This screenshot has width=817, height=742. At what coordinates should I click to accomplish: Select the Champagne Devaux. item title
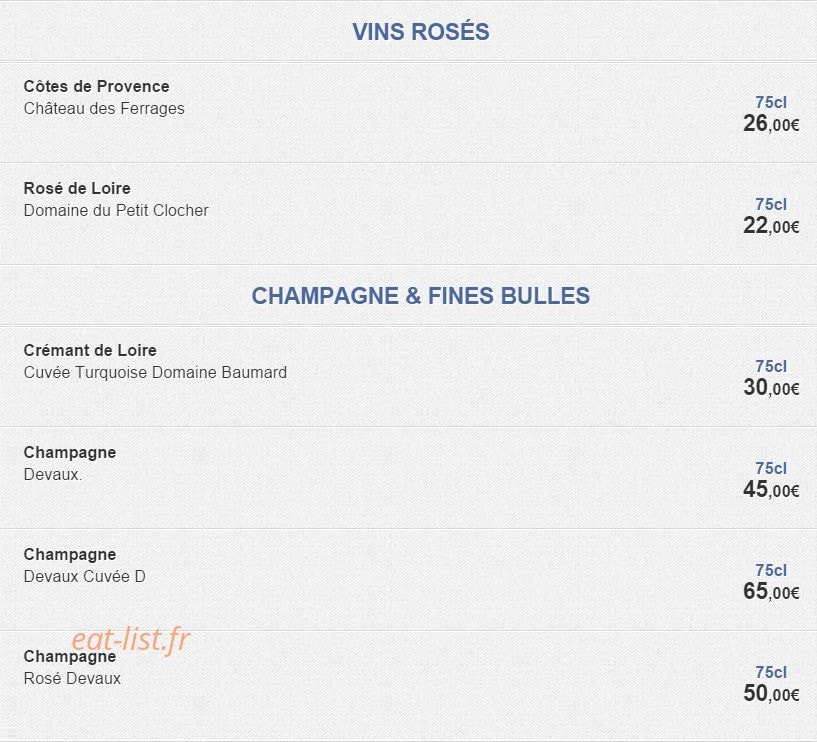click(x=70, y=452)
